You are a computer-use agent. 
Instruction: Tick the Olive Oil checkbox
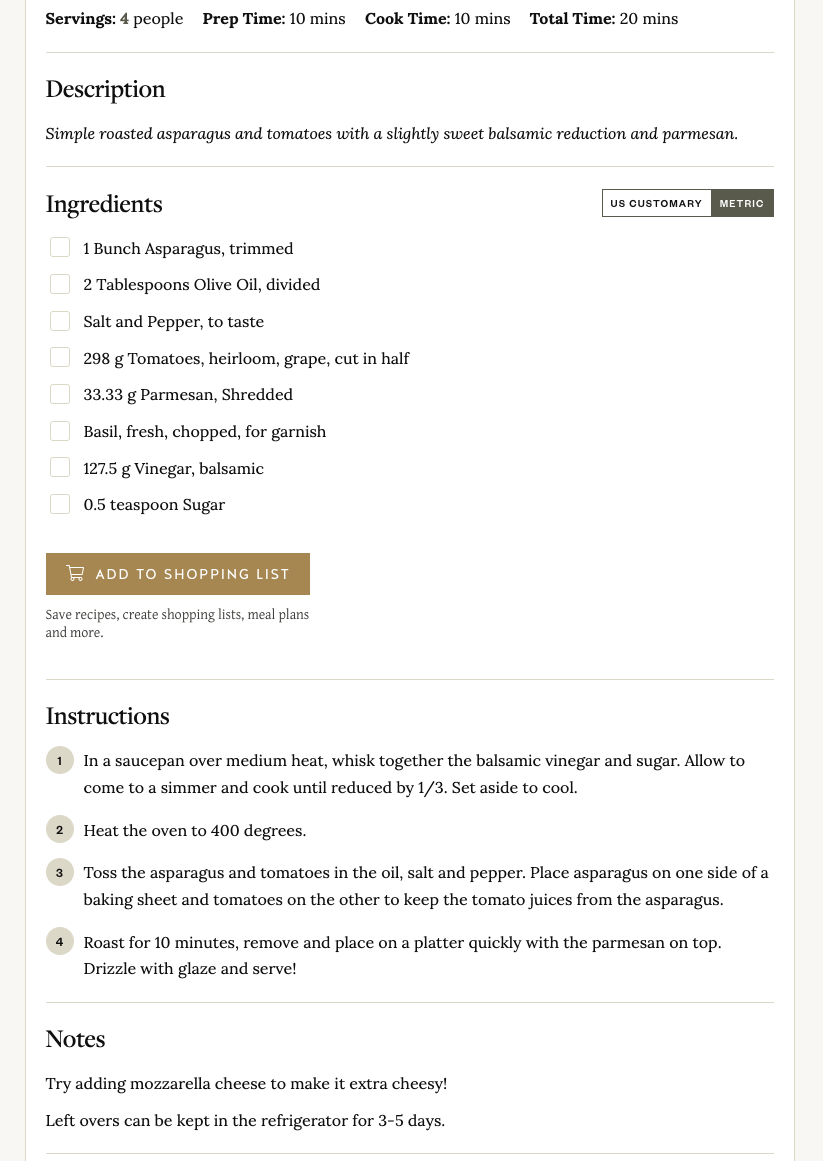[x=60, y=284]
